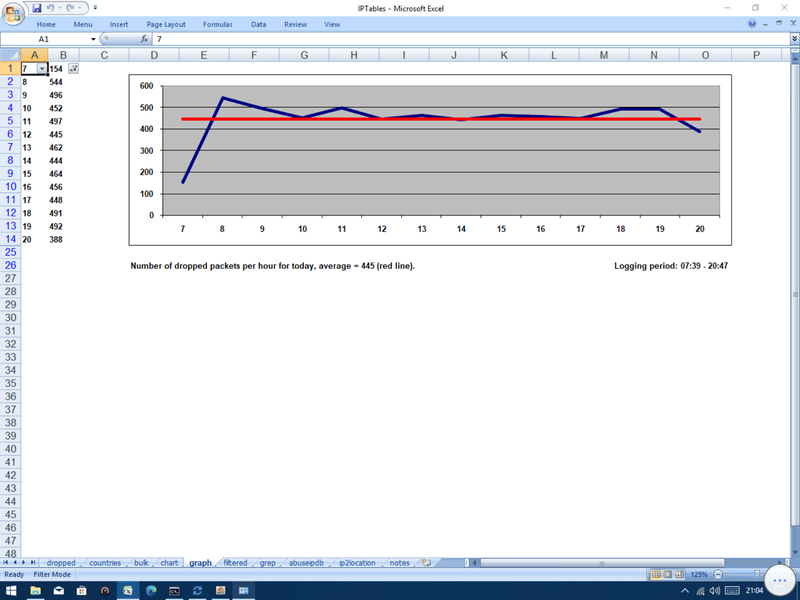
Task: Open the Redo history dropdown arrow
Action: [x=79, y=8]
